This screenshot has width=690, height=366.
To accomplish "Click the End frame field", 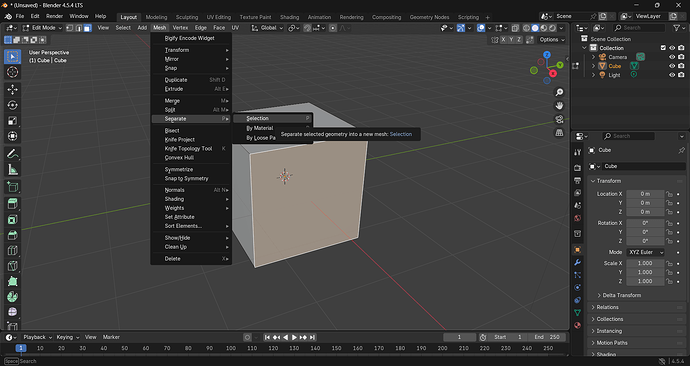I will (x=547, y=337).
